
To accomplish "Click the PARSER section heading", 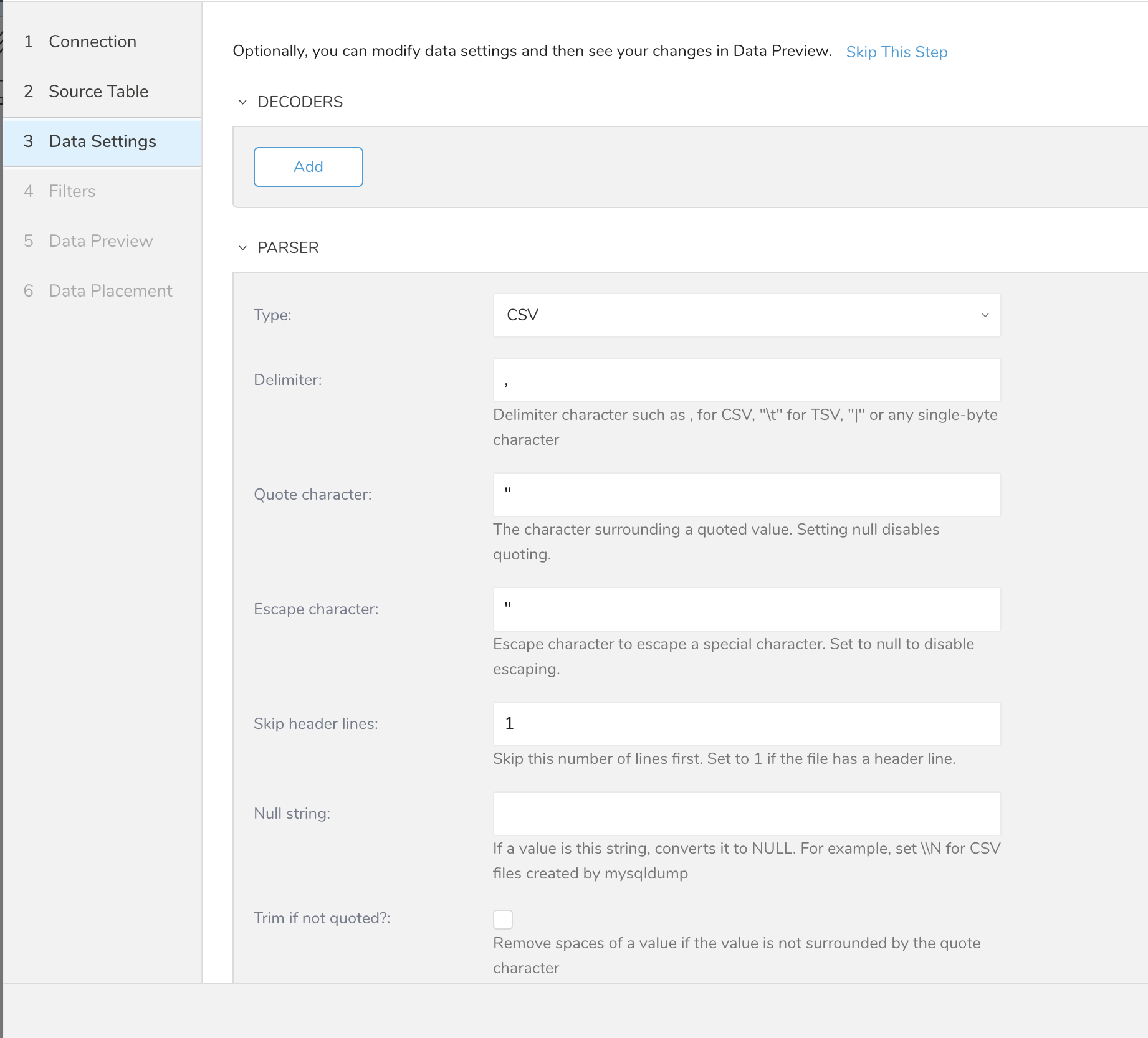I will 288,248.
